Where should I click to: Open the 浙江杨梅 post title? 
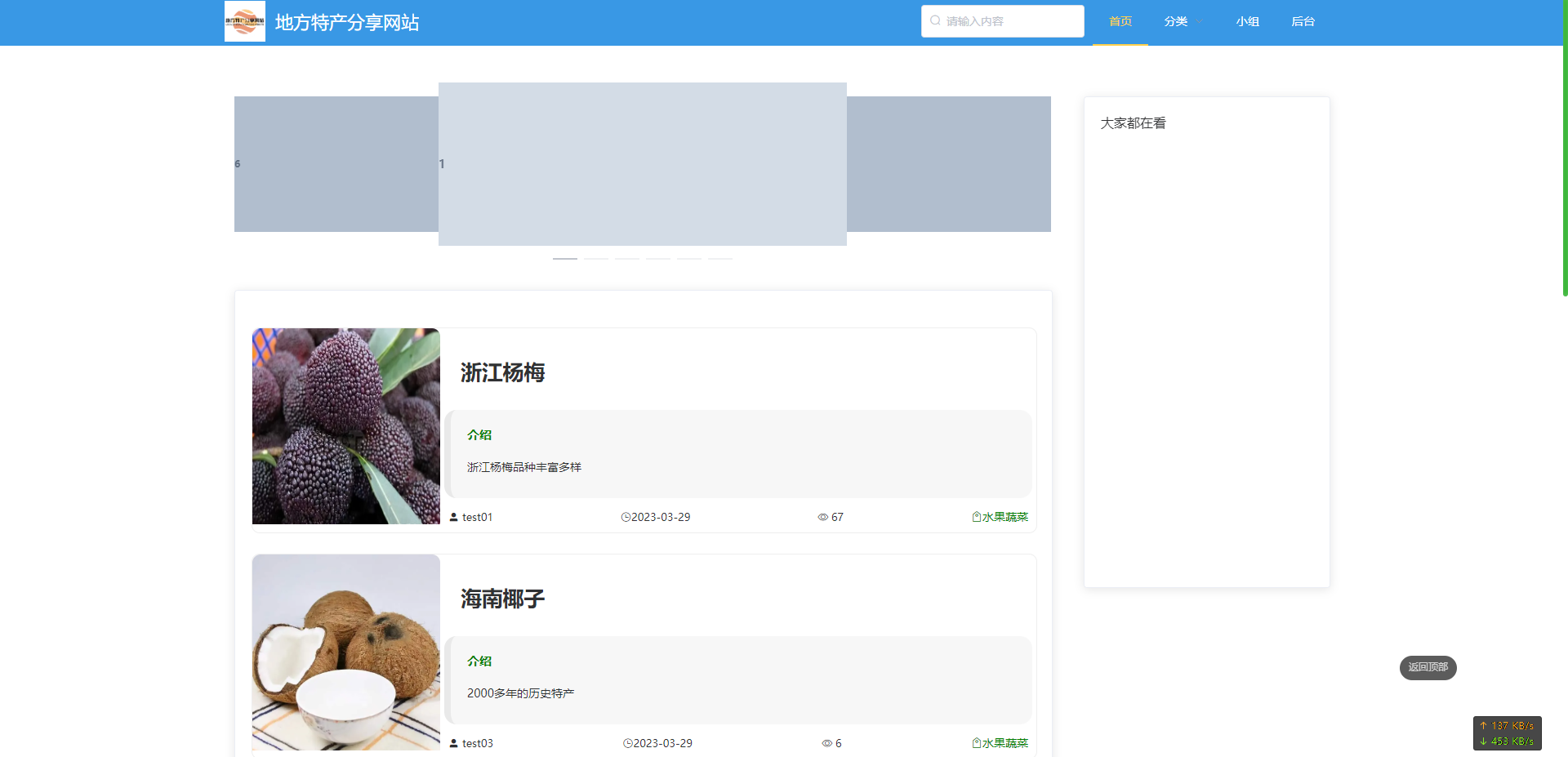(502, 372)
